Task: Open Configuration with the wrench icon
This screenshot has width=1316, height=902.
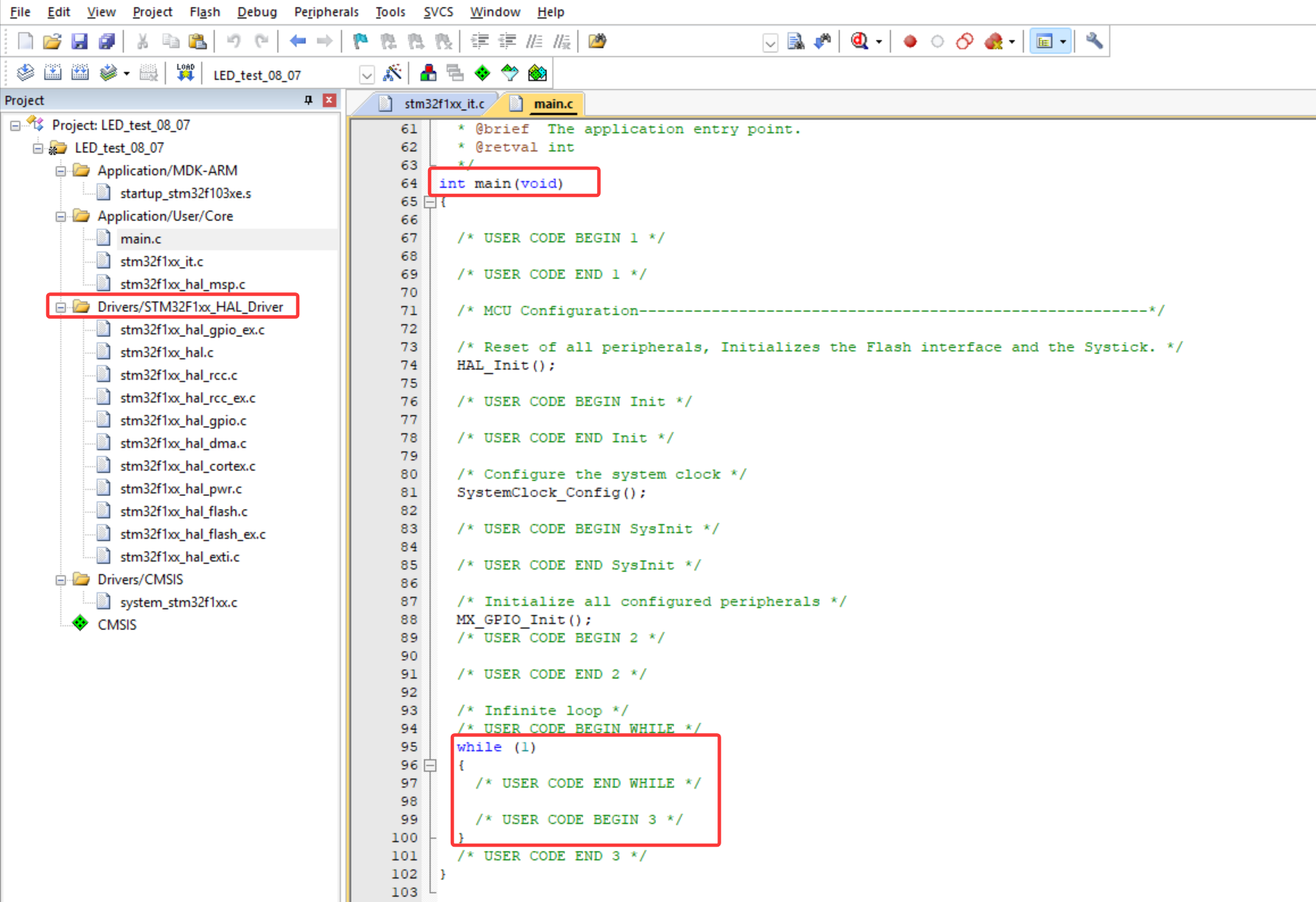Action: click(x=1094, y=42)
